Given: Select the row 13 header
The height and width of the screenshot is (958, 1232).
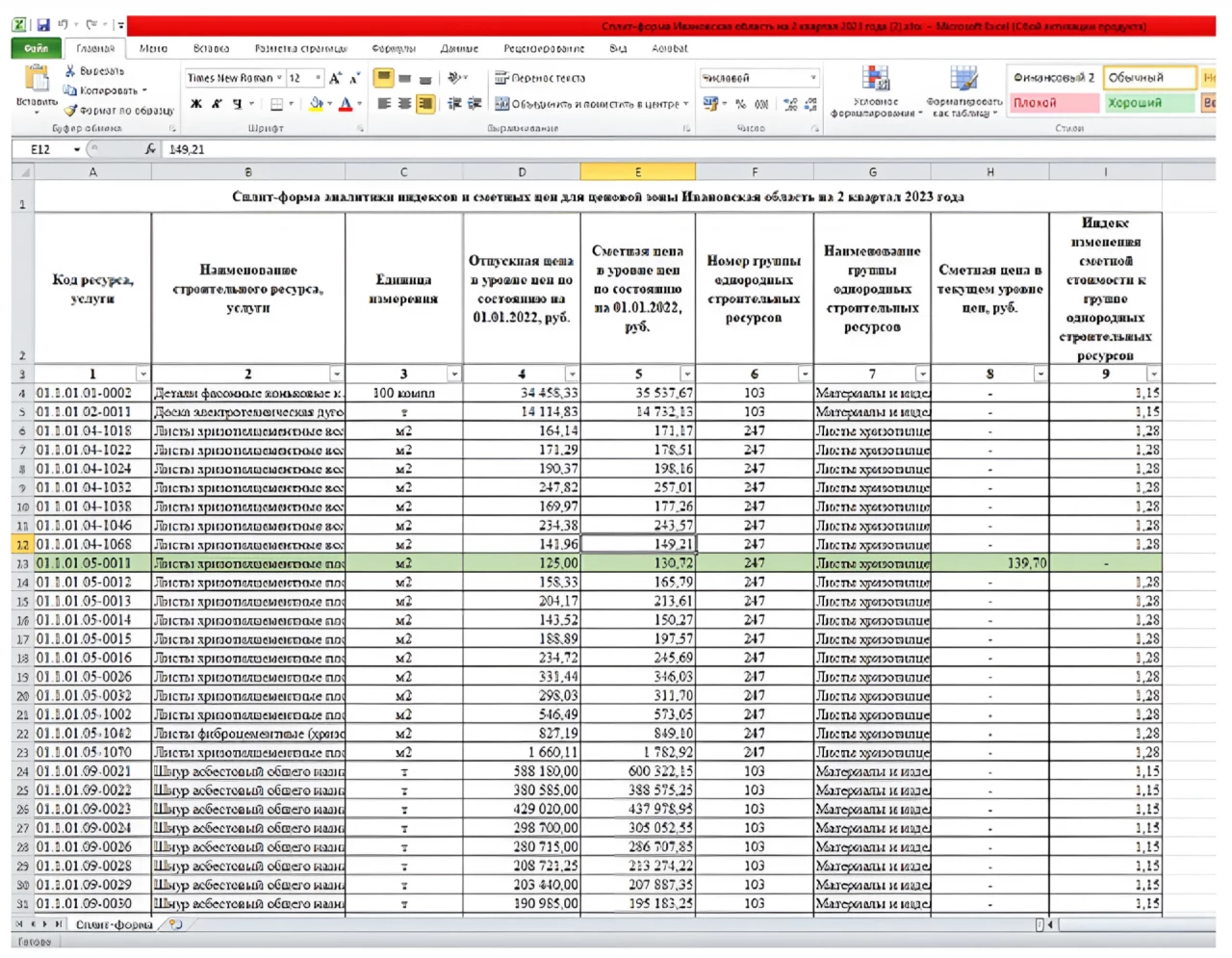Looking at the screenshot, I should pyautogui.click(x=23, y=563).
